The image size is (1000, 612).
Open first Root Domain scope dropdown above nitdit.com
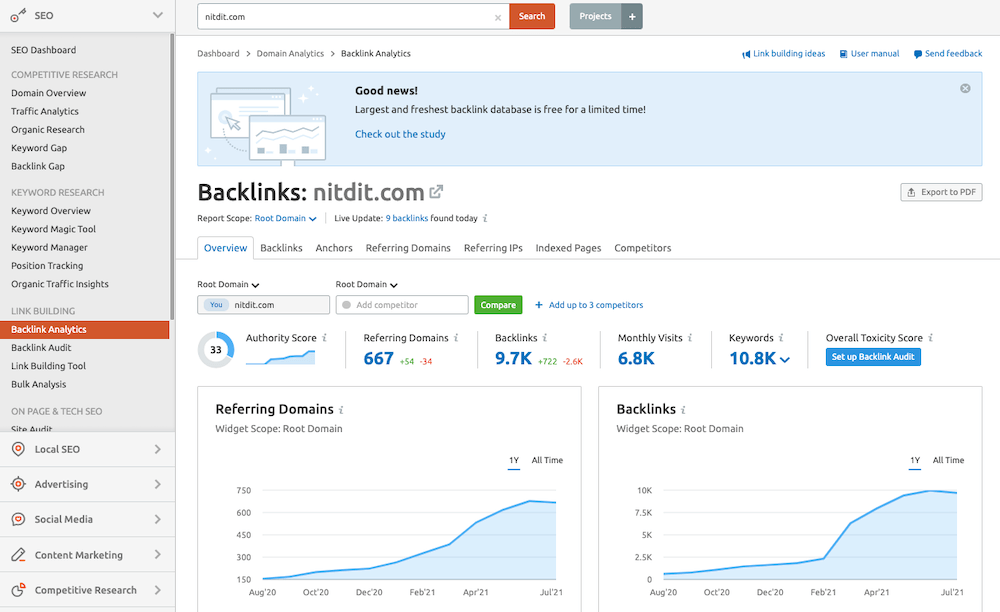228,284
